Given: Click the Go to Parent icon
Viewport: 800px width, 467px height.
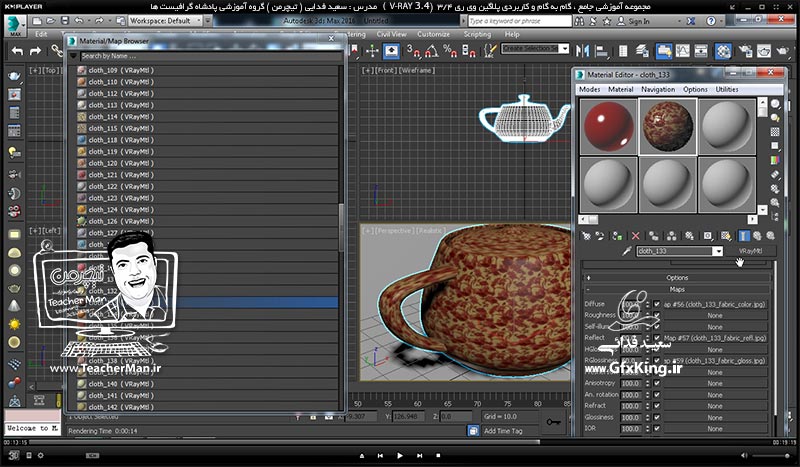Looking at the screenshot, I should point(758,236).
